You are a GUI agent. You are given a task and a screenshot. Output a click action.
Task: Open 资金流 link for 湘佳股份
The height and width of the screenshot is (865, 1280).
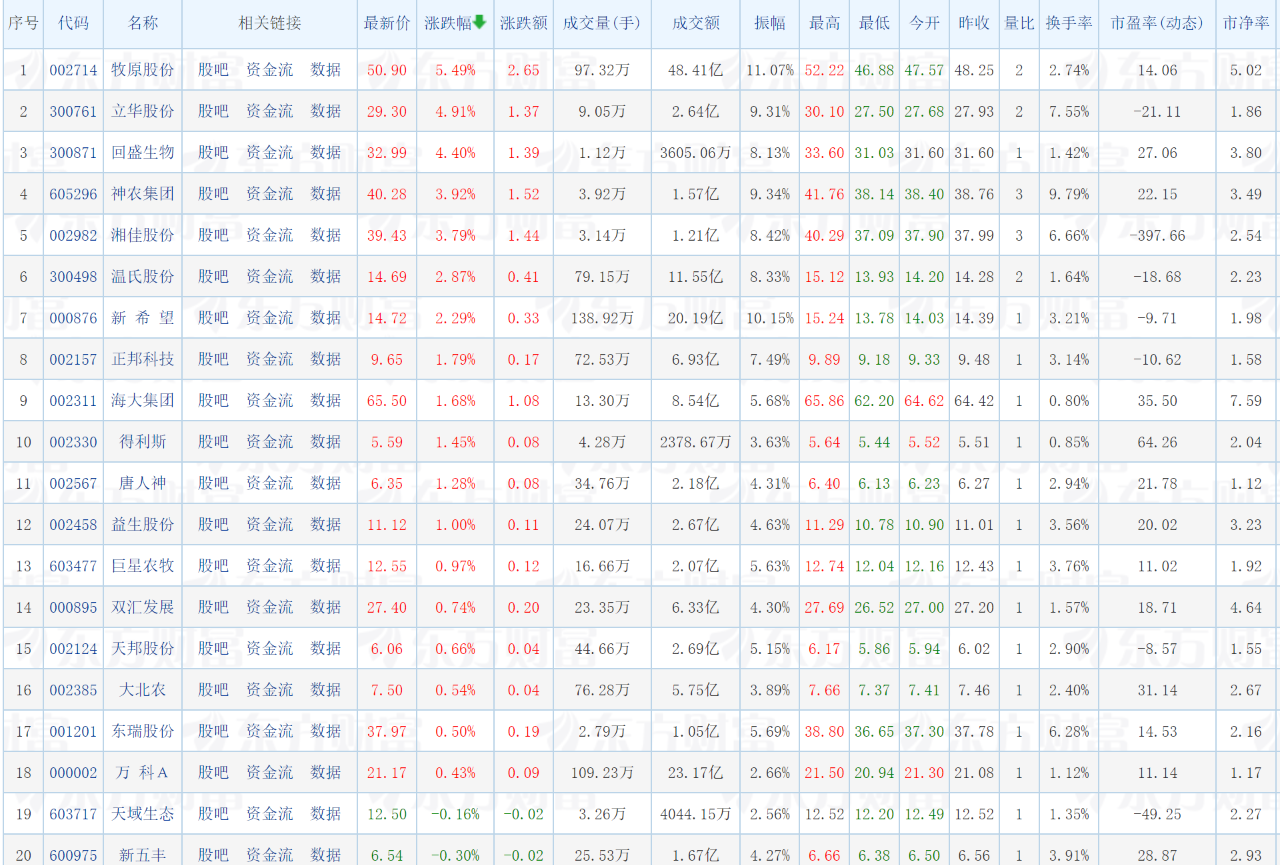270,235
